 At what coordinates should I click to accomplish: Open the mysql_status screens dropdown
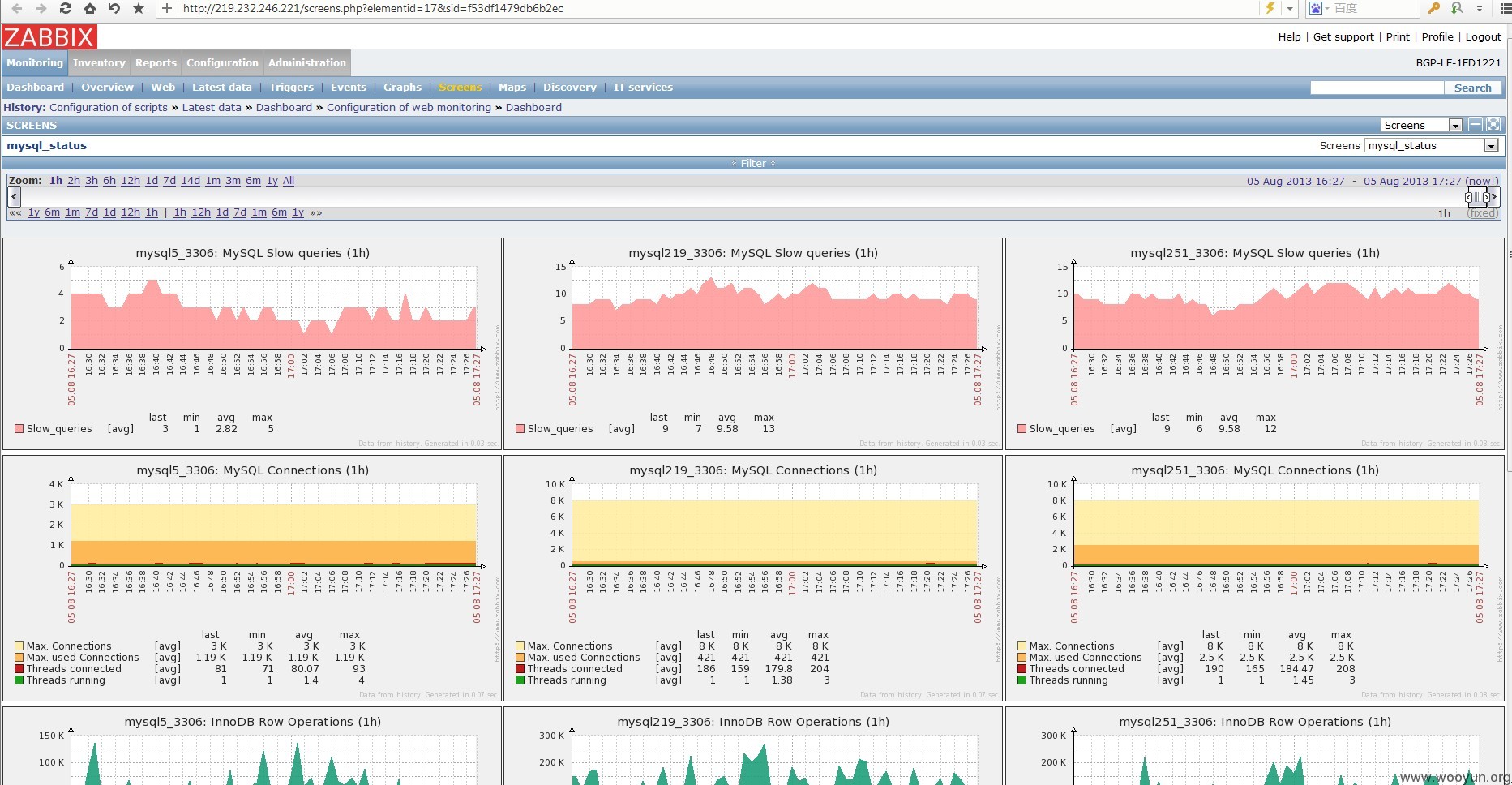(1431, 145)
